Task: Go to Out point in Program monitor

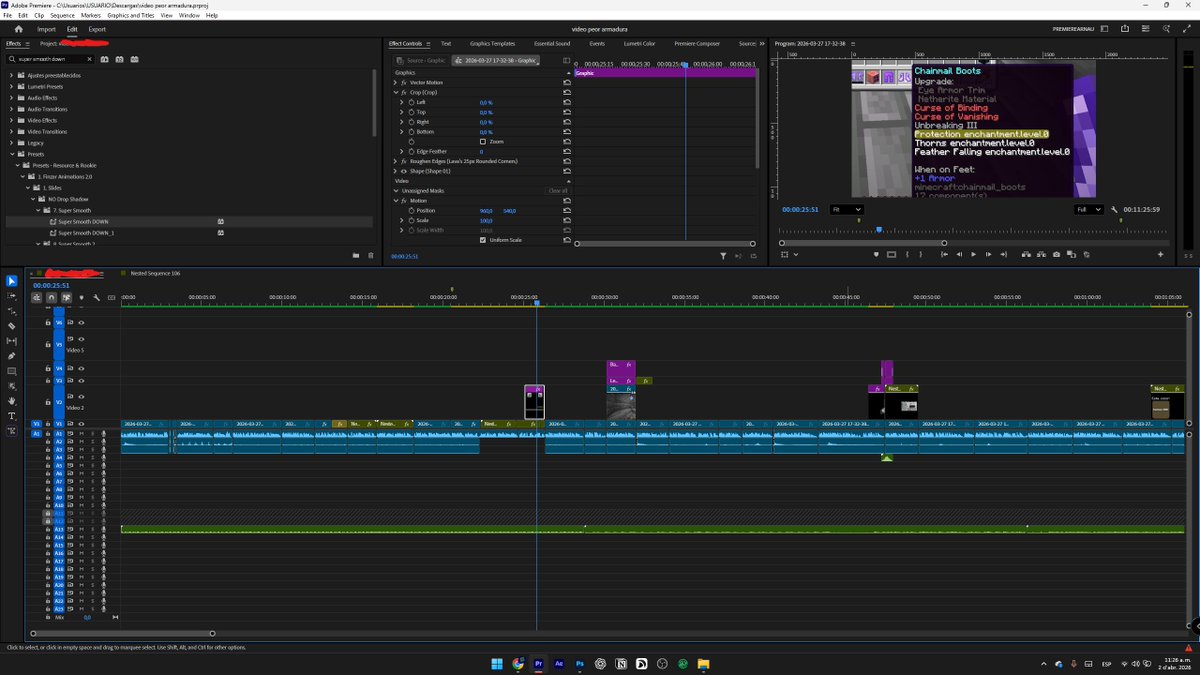Action: [1003, 255]
